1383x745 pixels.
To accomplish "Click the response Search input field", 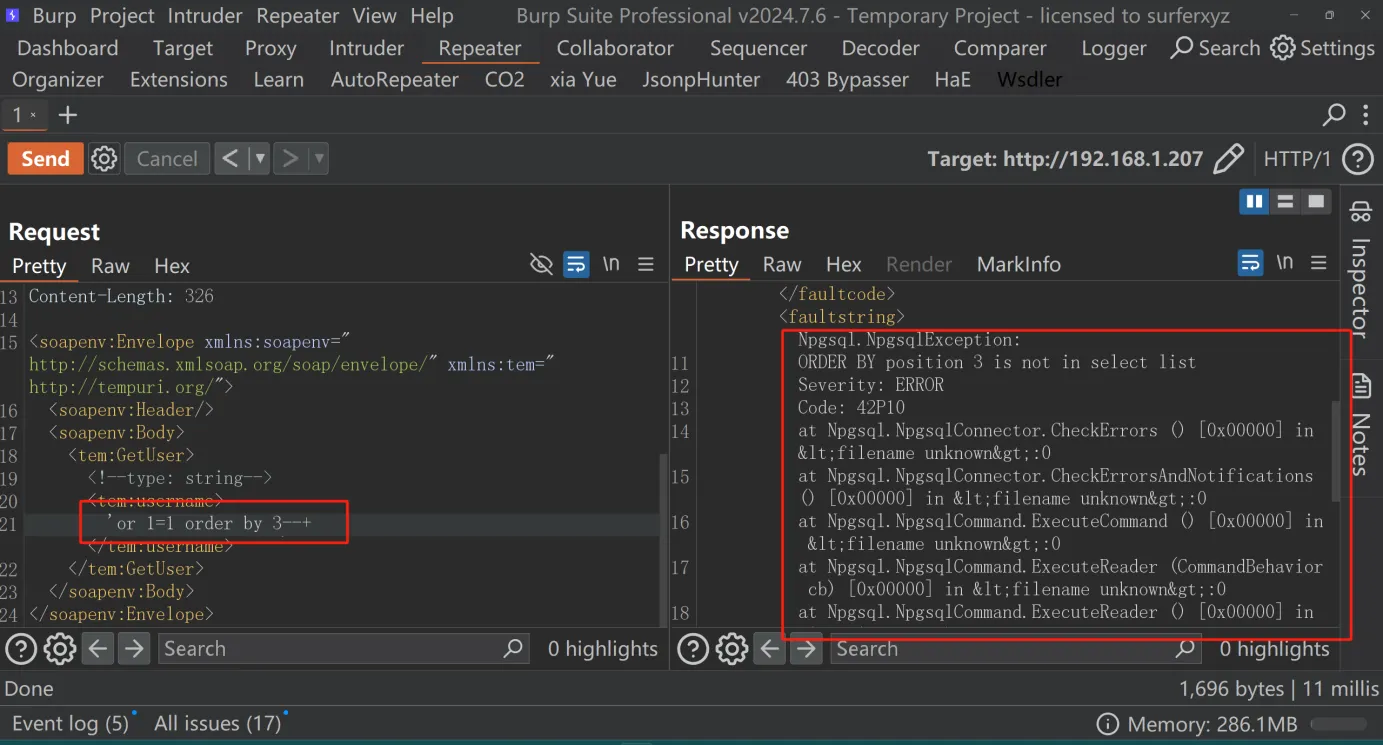I will coord(1015,649).
